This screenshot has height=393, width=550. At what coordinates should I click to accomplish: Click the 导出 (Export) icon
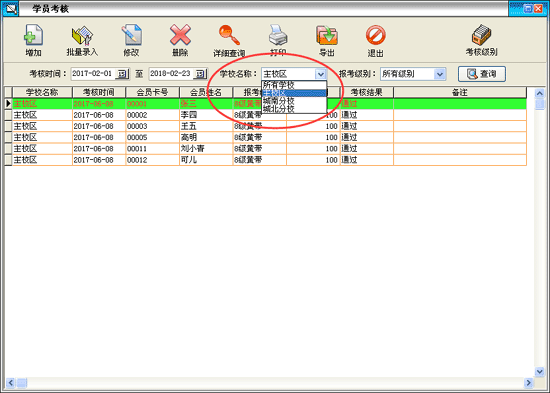click(327, 35)
